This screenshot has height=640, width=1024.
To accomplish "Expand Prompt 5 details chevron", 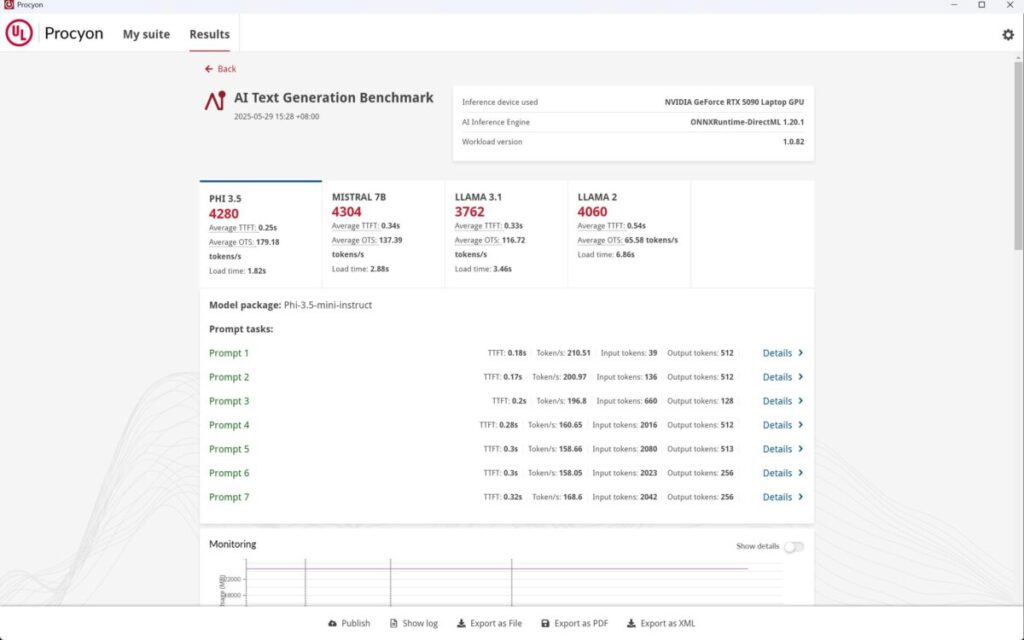I will coord(801,449).
